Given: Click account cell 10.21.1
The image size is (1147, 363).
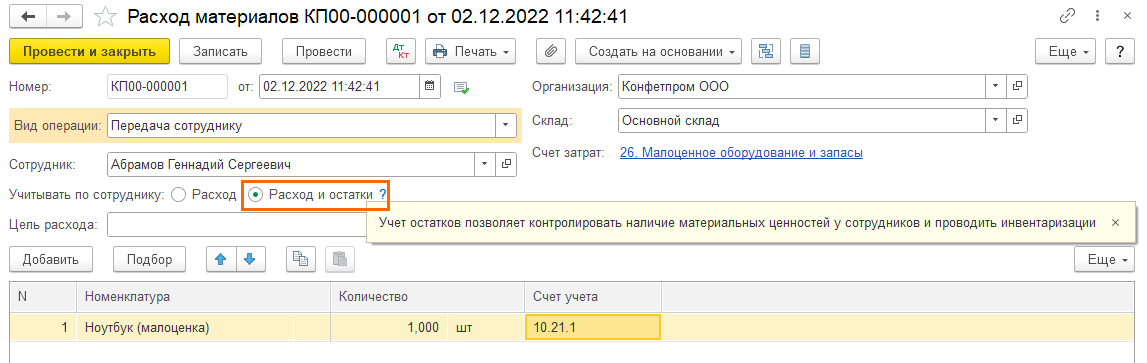Looking at the screenshot, I should (x=593, y=327).
